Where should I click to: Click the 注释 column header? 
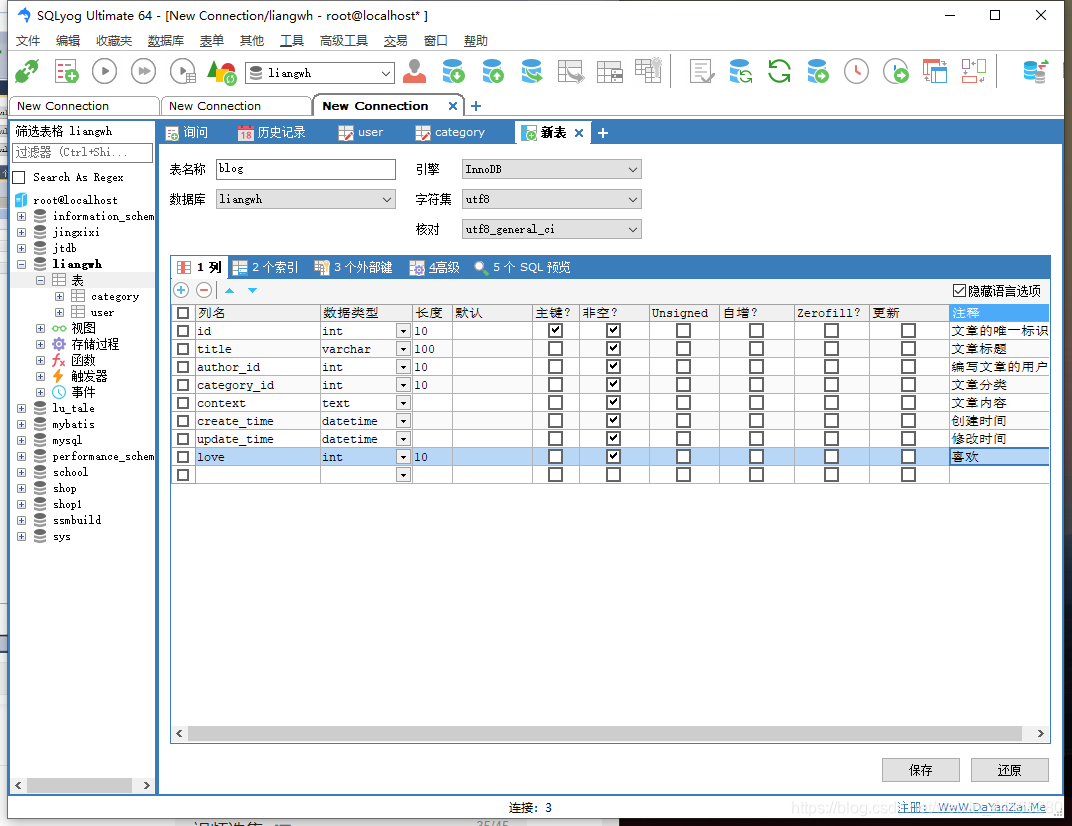pyautogui.click(x=999, y=313)
